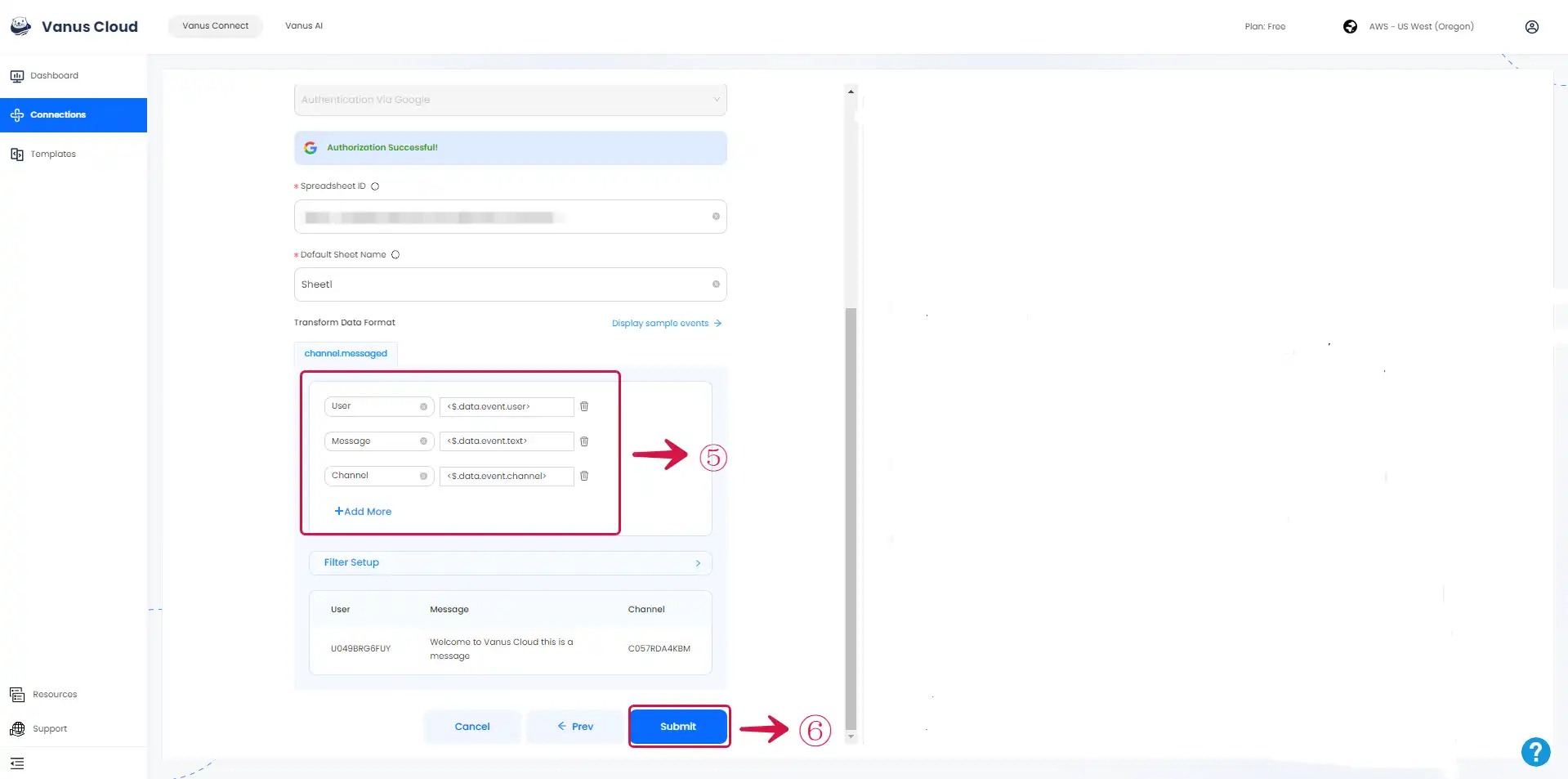
Task: Click the Cancel button
Action: coord(472,727)
